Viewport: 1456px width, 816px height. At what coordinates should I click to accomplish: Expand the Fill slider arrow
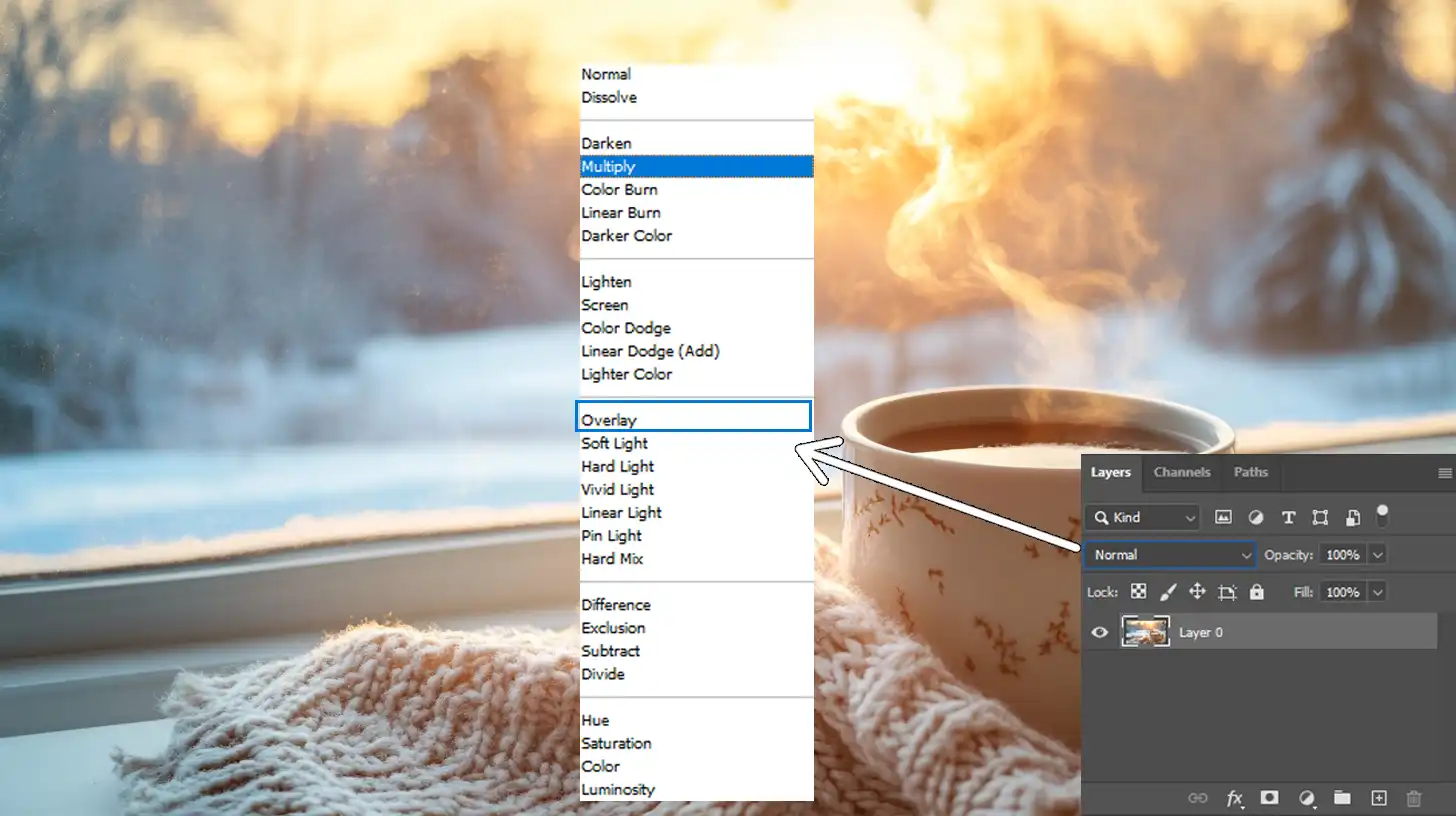pyautogui.click(x=1378, y=592)
